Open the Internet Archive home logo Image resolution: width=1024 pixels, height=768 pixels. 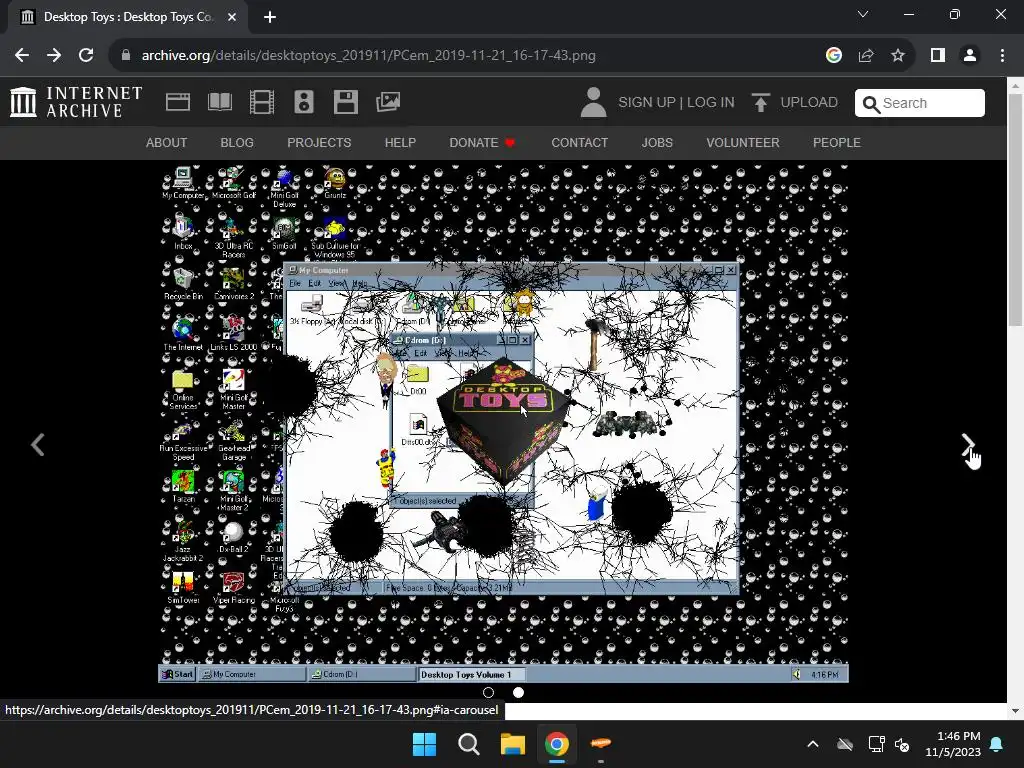coord(76,103)
